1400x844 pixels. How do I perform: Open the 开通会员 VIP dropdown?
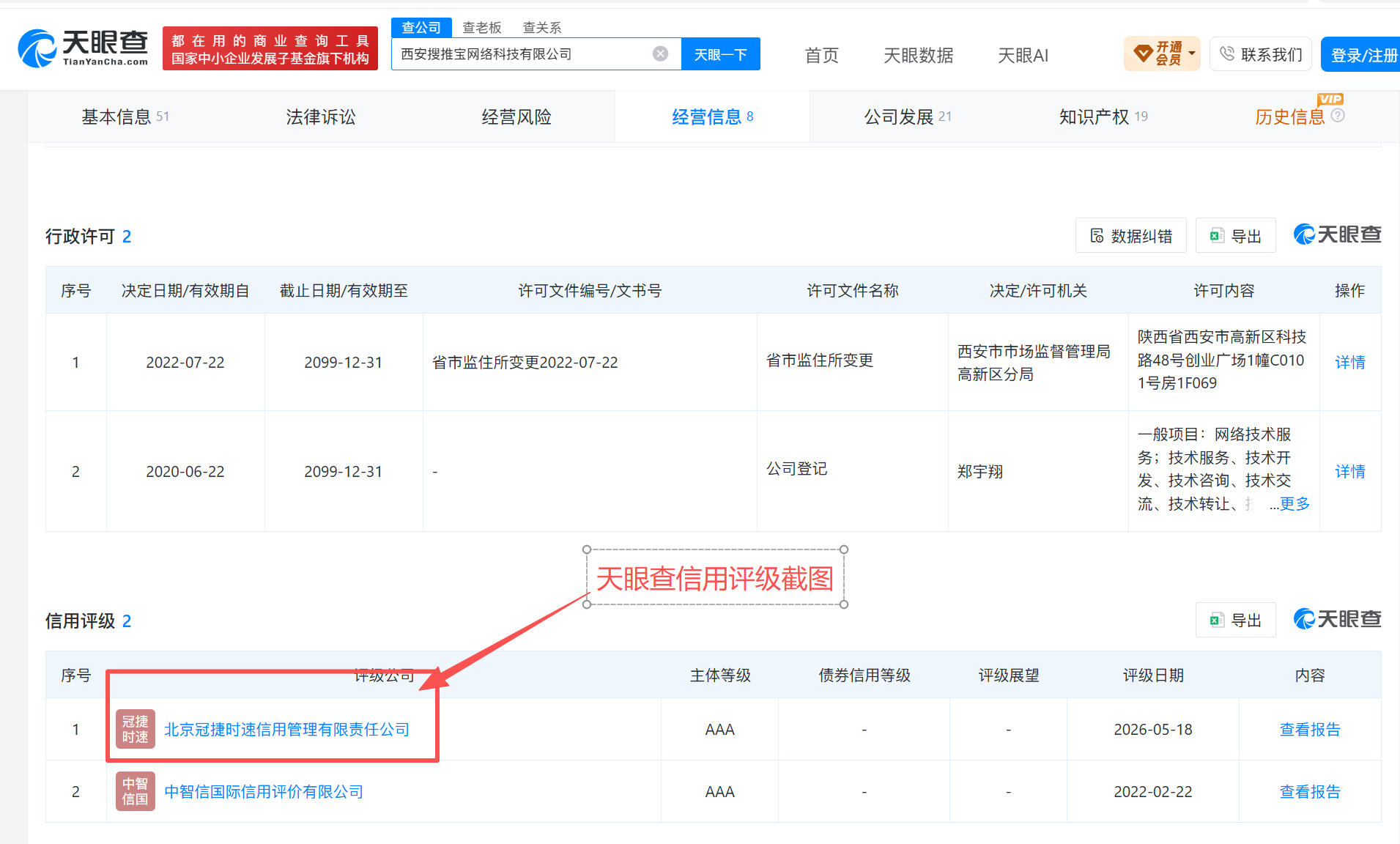[1162, 53]
